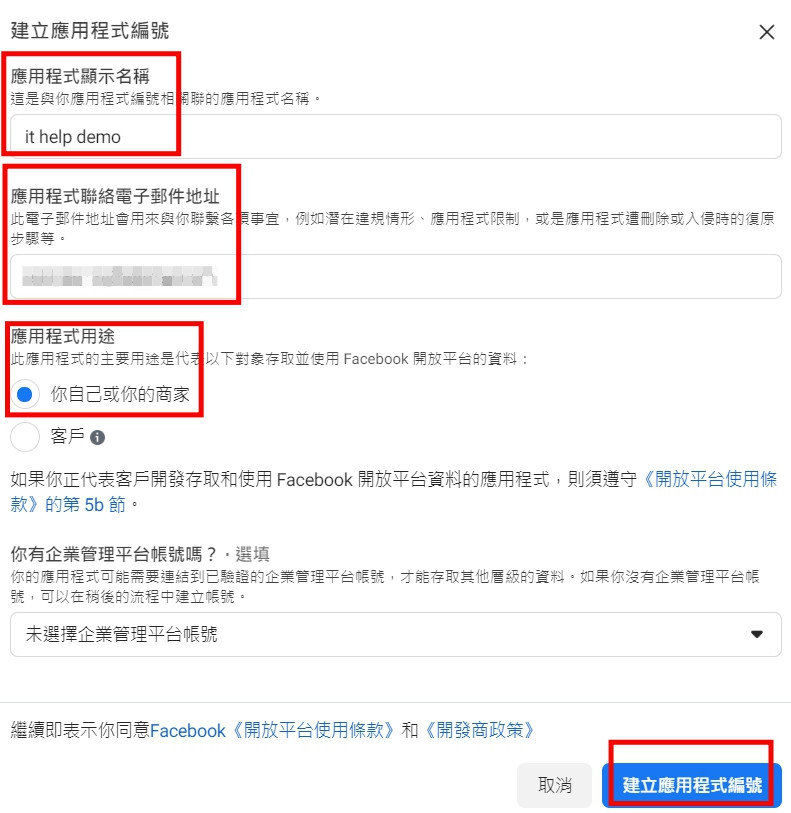Click the blurred contact email input field
The image size is (791, 813).
point(396,276)
